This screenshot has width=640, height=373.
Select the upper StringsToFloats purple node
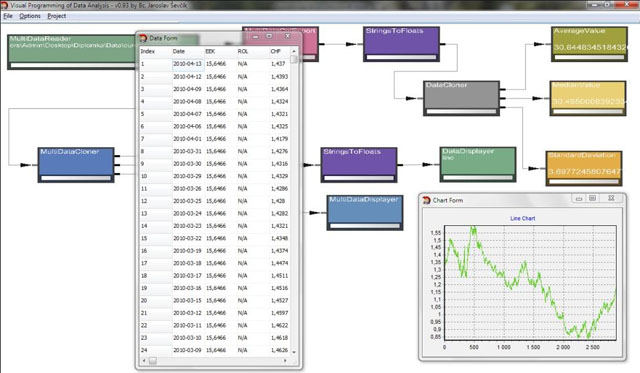401,44
